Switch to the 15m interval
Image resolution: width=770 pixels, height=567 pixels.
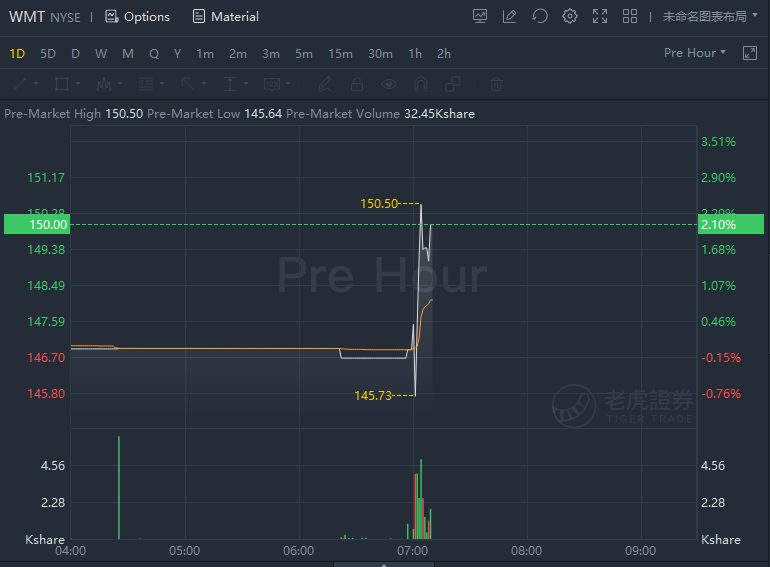tap(340, 54)
